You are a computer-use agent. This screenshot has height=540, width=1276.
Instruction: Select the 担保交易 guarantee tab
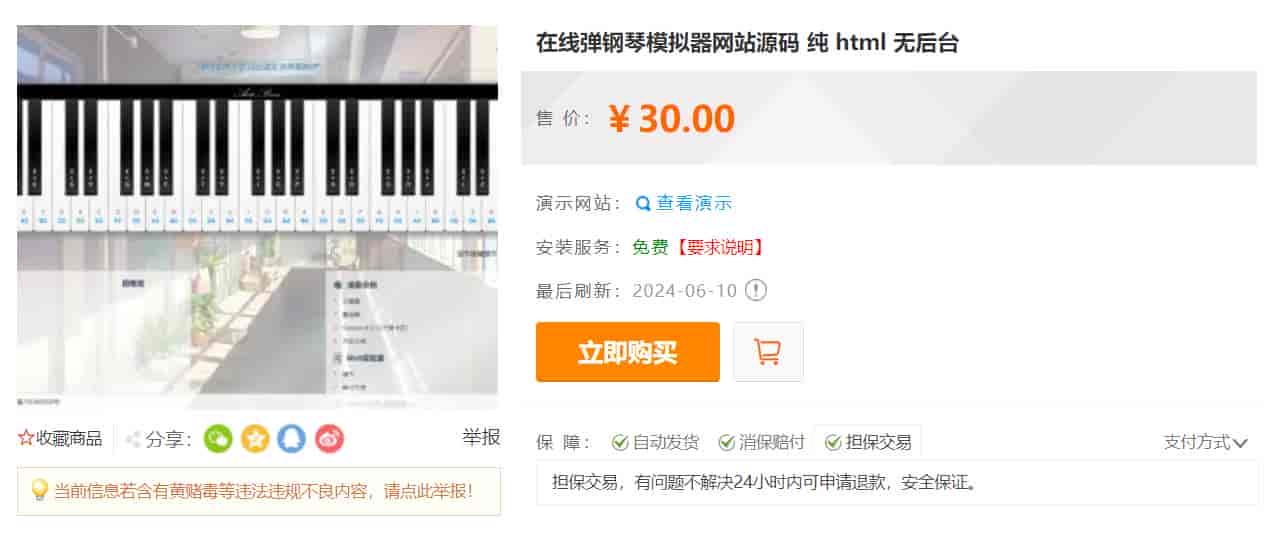pos(868,442)
